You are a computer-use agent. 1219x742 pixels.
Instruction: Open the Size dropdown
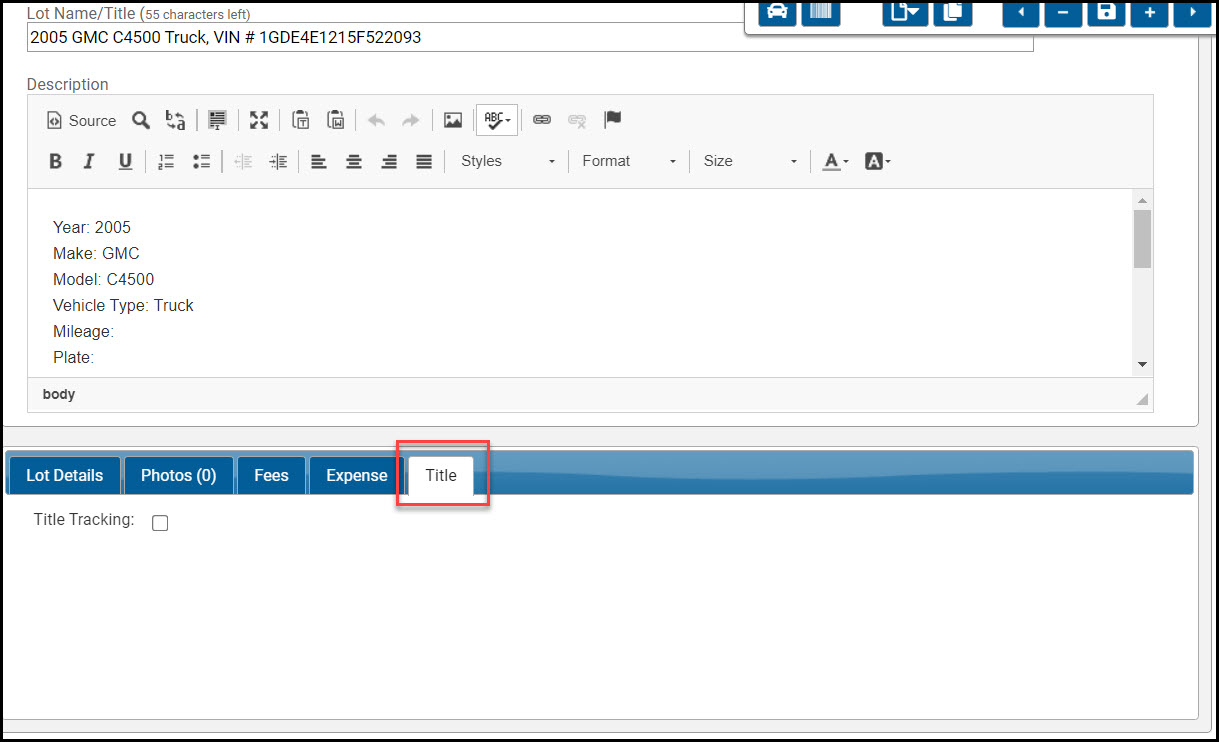coord(750,161)
